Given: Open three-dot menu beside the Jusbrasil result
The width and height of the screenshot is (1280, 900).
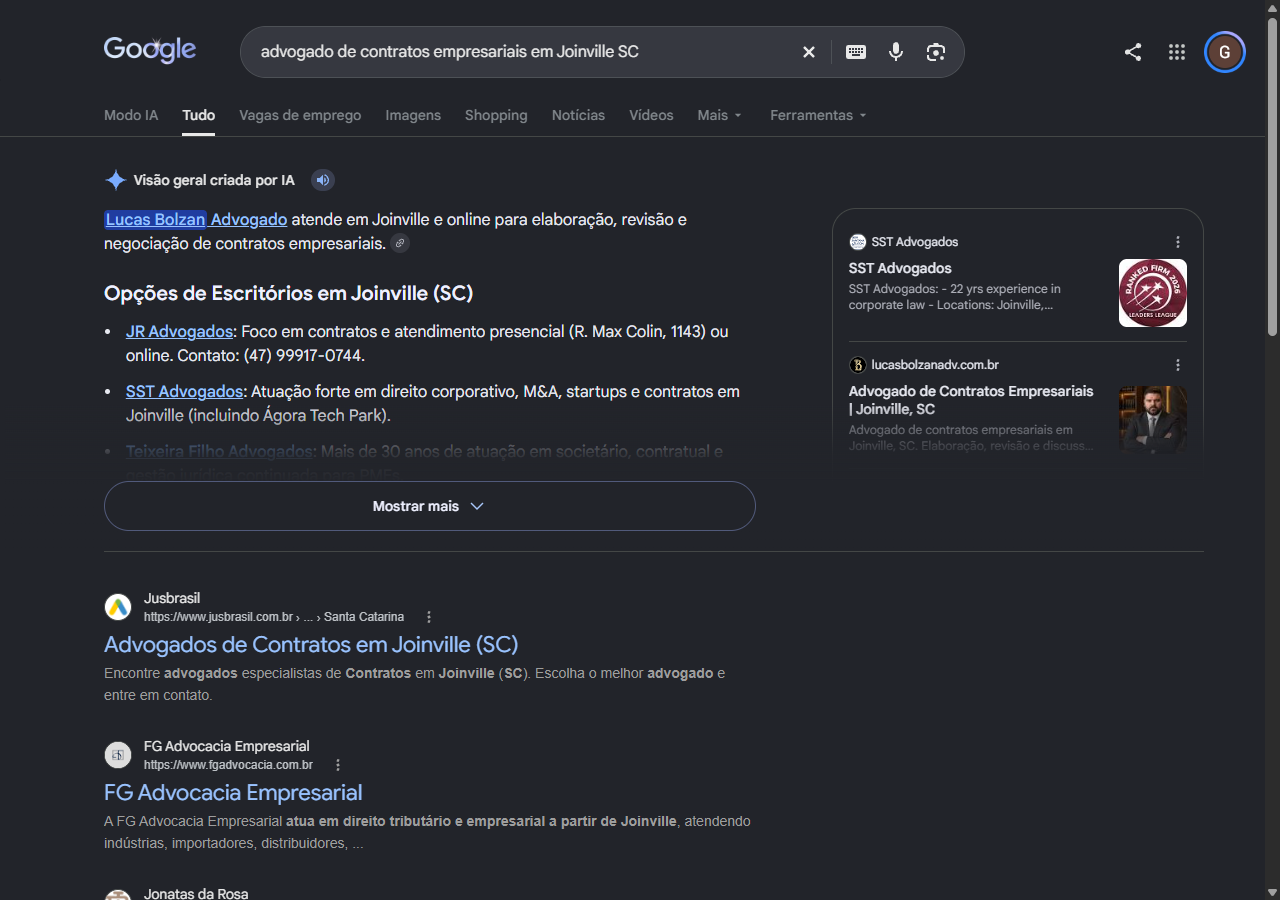Looking at the screenshot, I should pos(429,617).
